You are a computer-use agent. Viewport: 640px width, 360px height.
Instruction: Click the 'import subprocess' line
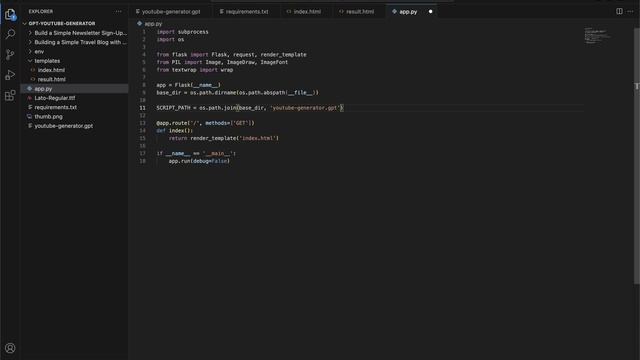pyautogui.click(x=182, y=32)
